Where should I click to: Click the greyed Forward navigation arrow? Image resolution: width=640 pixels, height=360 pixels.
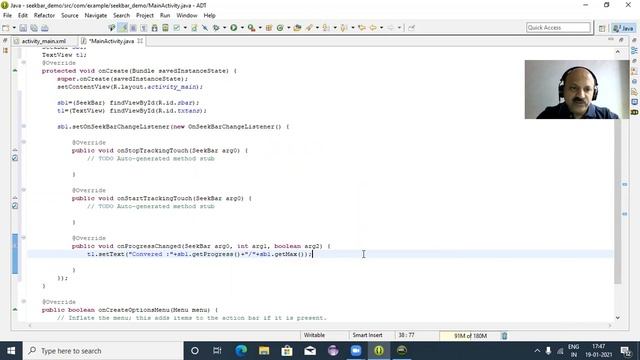391,28
